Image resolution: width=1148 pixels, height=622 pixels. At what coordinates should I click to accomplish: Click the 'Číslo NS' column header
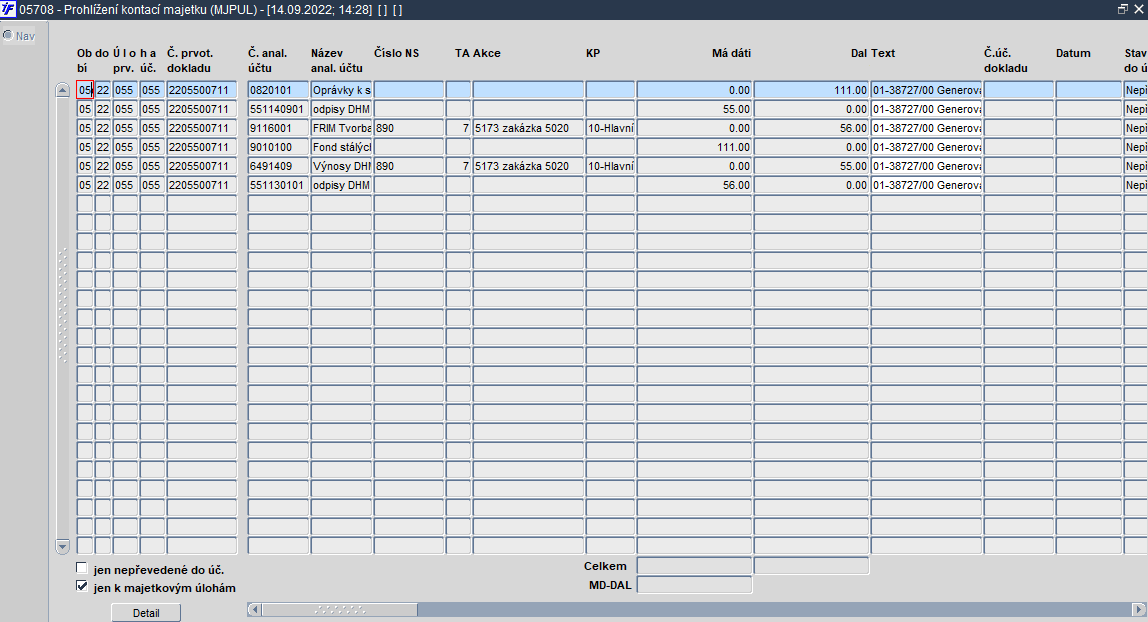point(396,53)
